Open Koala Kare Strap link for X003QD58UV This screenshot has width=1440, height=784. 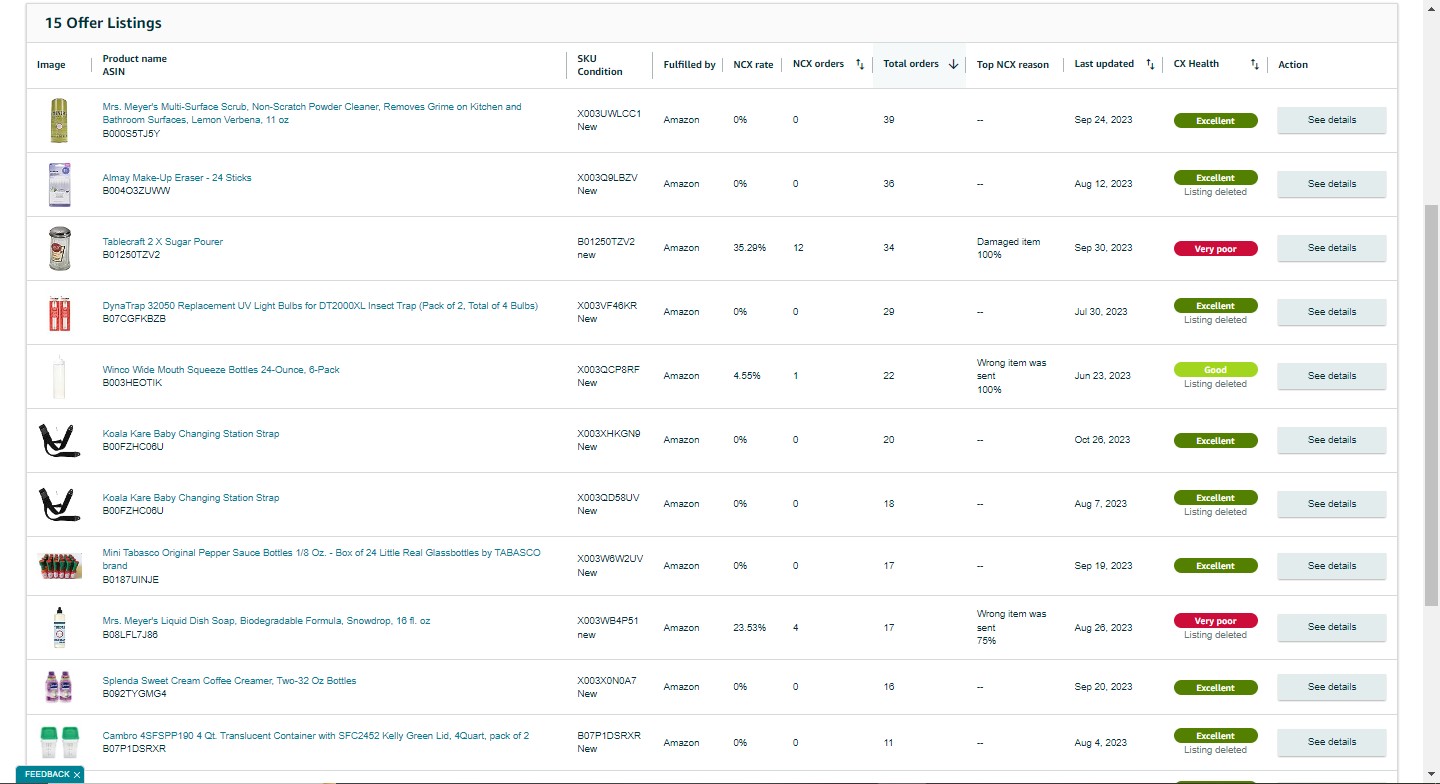pos(191,498)
